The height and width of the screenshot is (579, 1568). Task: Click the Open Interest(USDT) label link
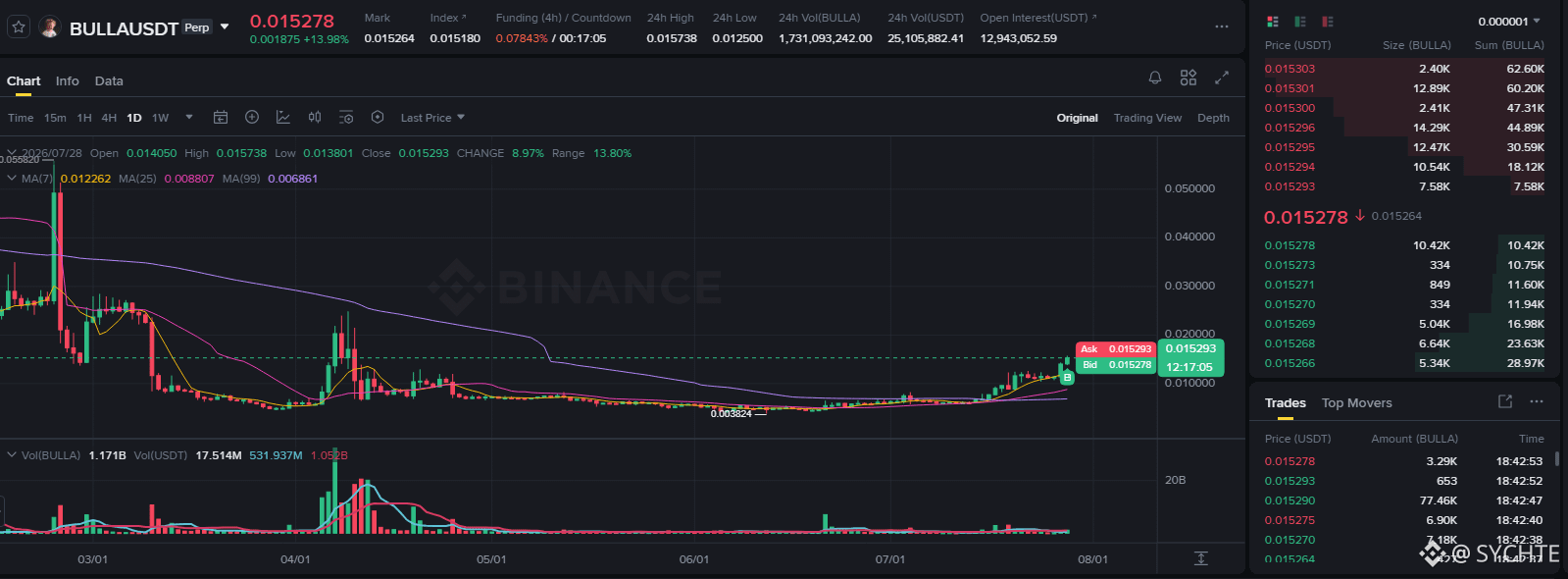click(1038, 18)
